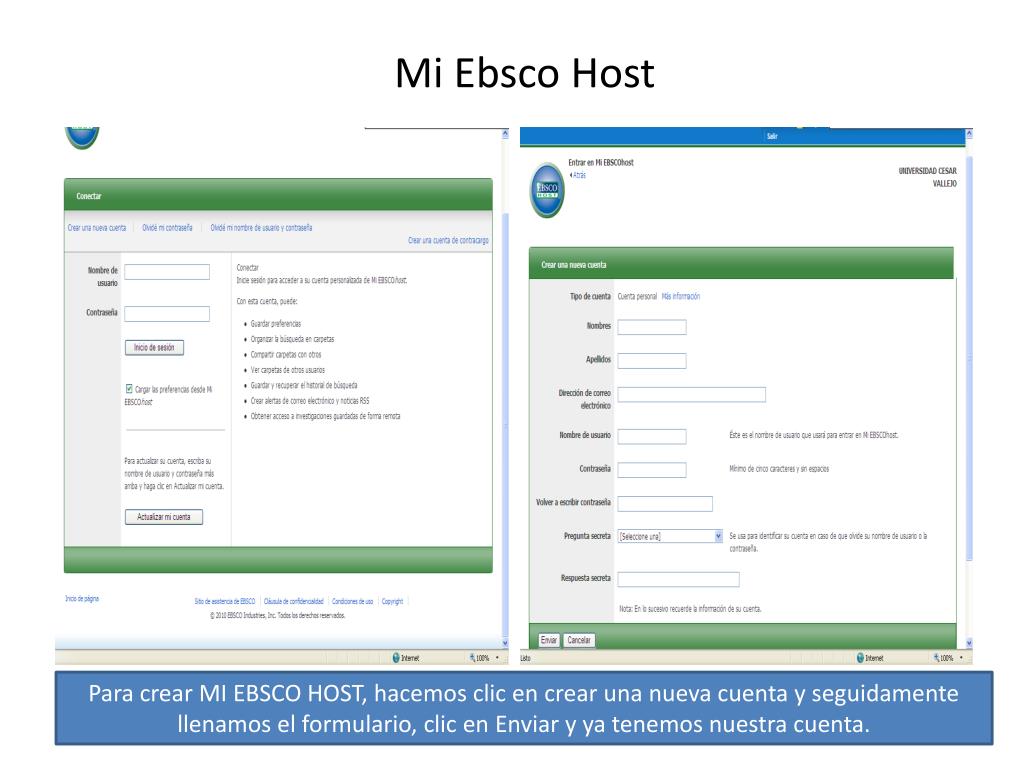This screenshot has width=1024, height=768.
Task: Focus the Contraseña login field
Action: (x=167, y=314)
